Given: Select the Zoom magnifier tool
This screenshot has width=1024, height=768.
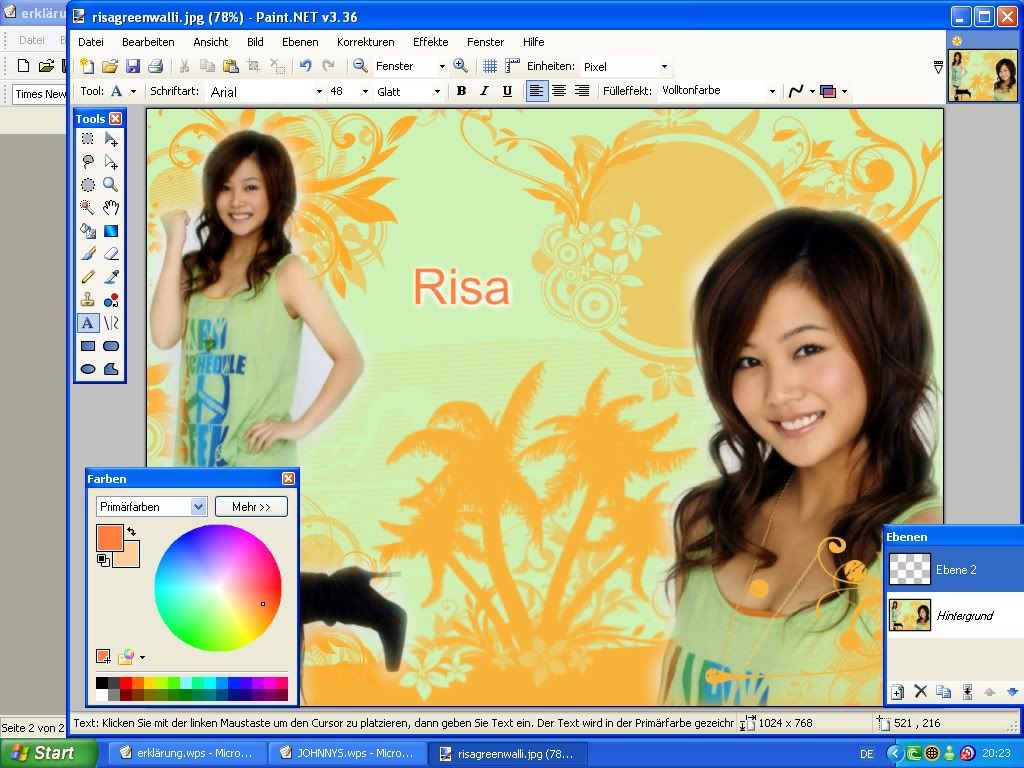Looking at the screenshot, I should (111, 185).
